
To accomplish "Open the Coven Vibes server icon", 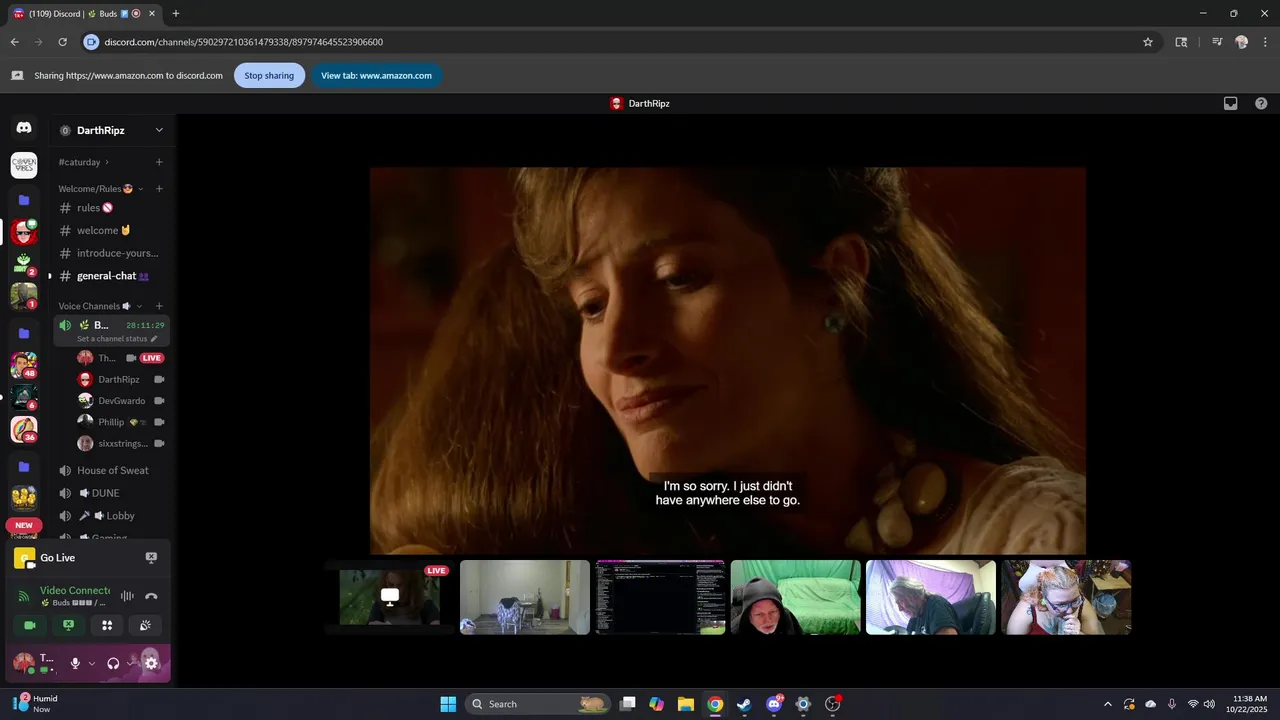I will coord(24,165).
